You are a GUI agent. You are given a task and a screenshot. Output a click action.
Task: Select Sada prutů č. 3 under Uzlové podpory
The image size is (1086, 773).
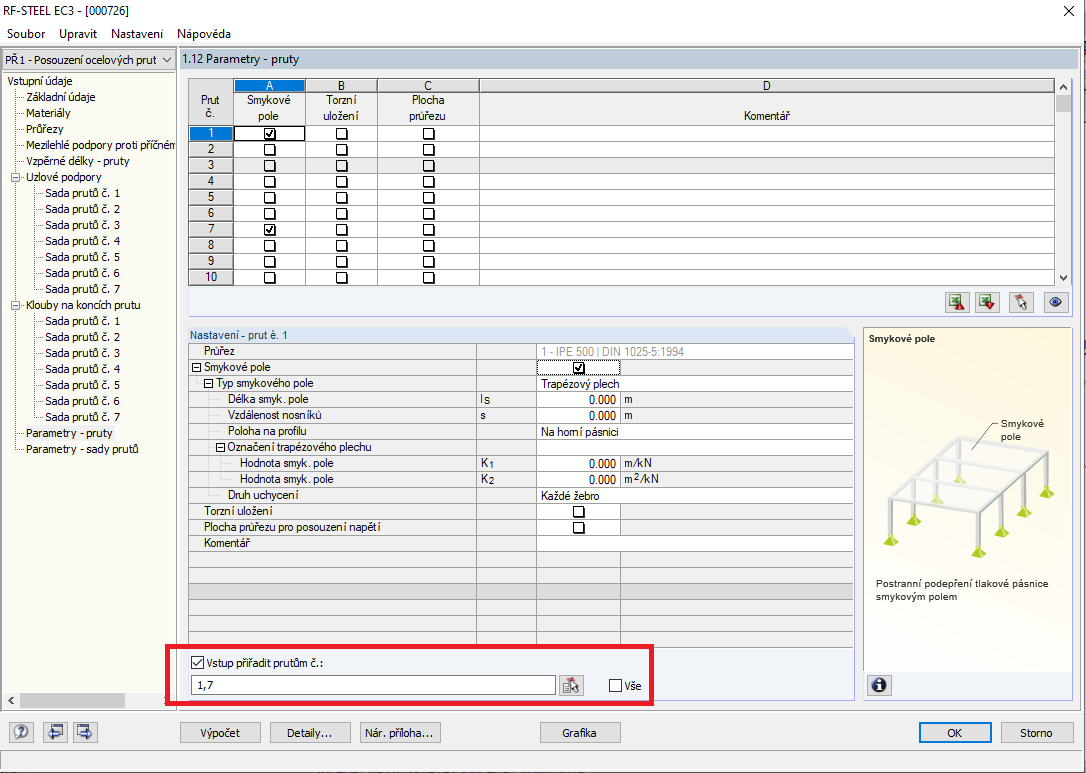[82, 225]
